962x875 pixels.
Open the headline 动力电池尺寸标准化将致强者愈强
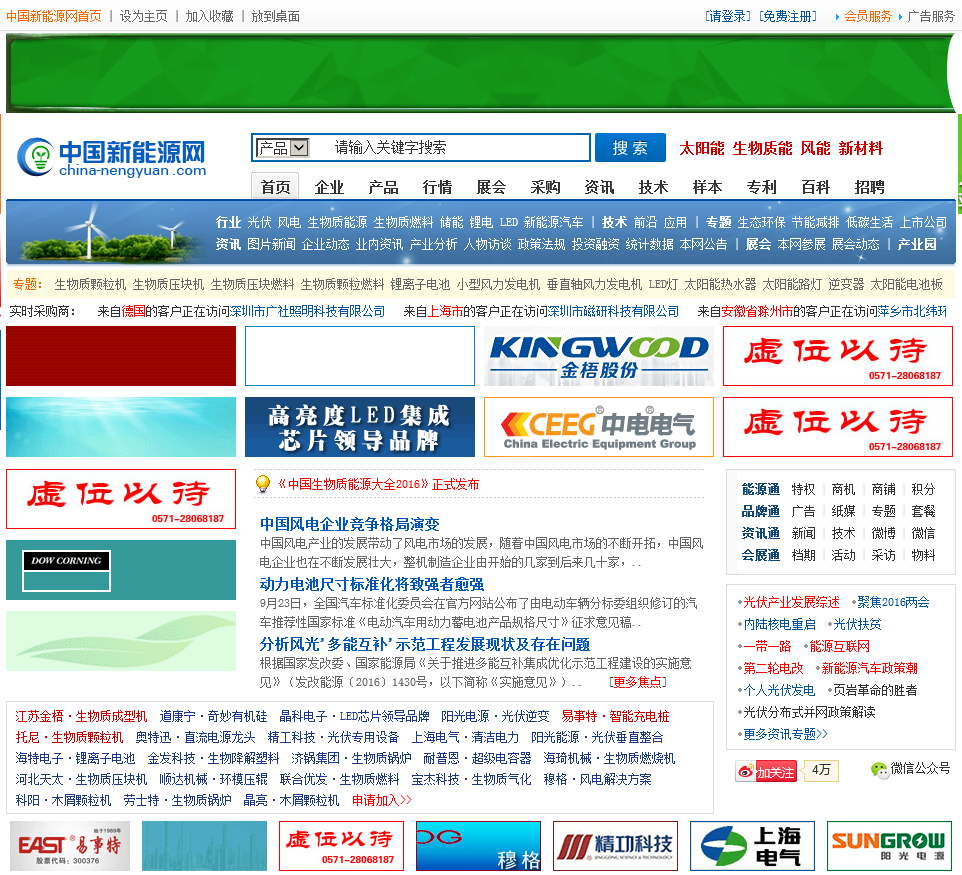(372, 584)
